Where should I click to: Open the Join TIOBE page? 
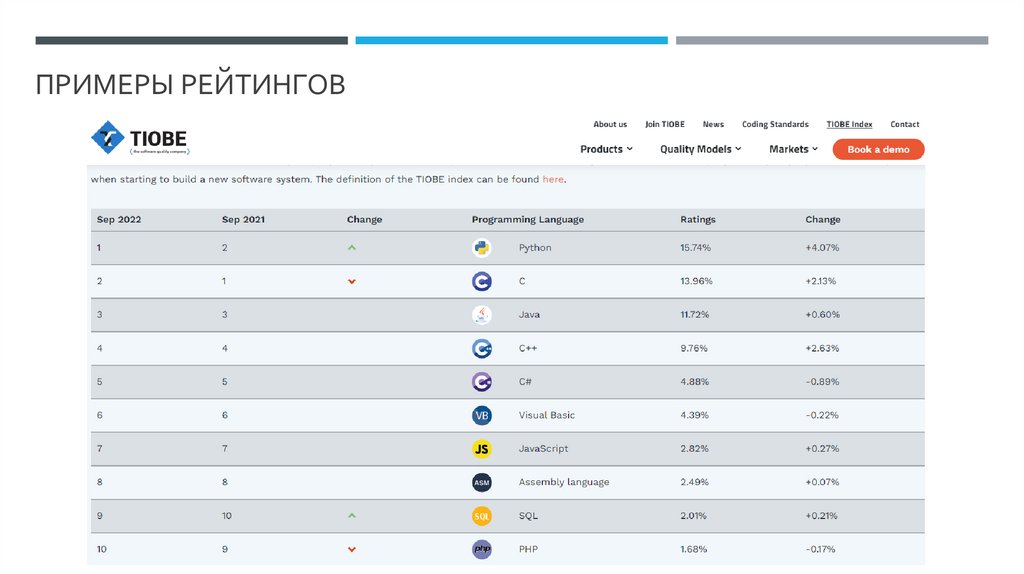coord(665,124)
